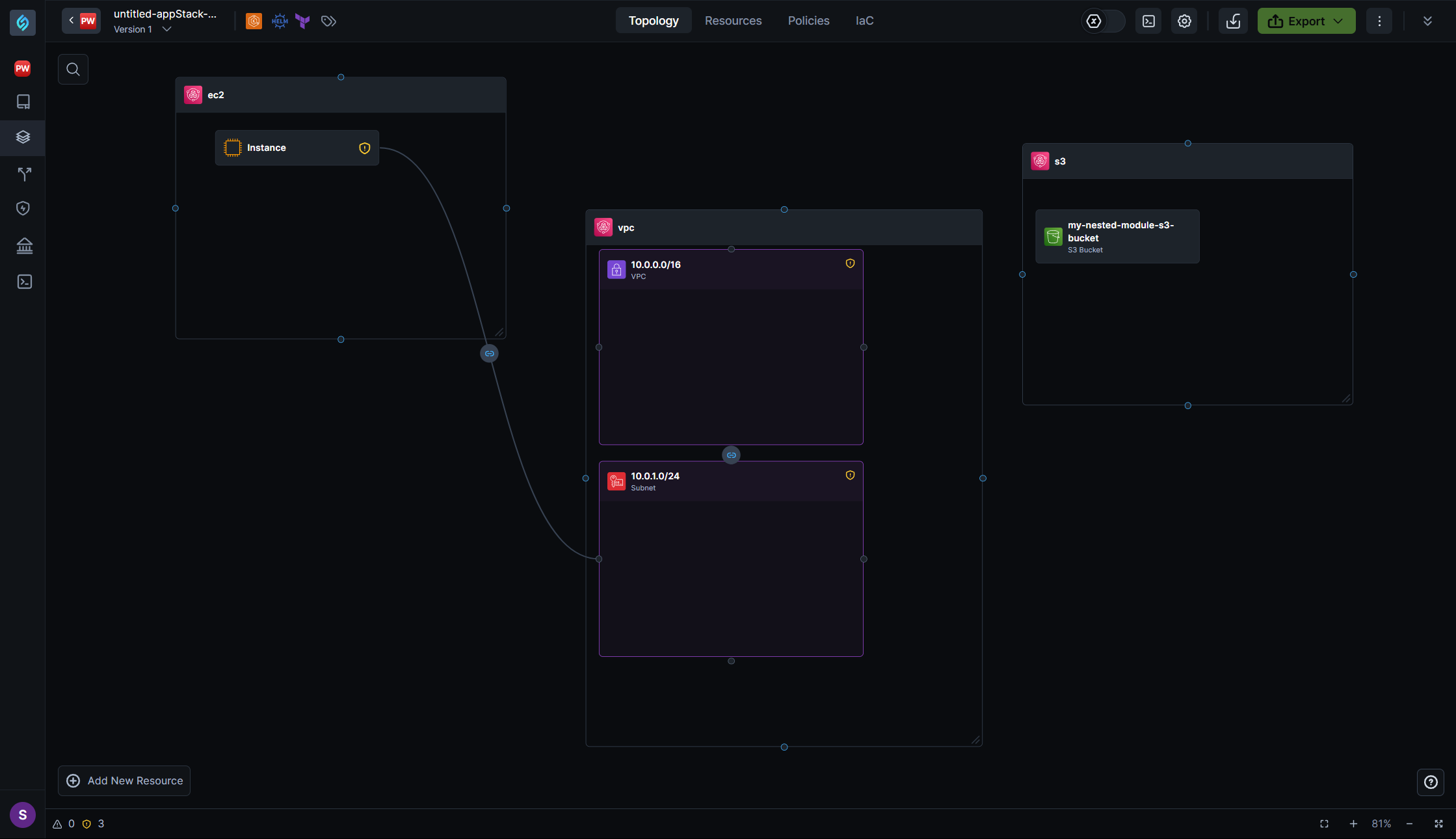Switch to the IaC tab
1456x839 pixels.
864,21
